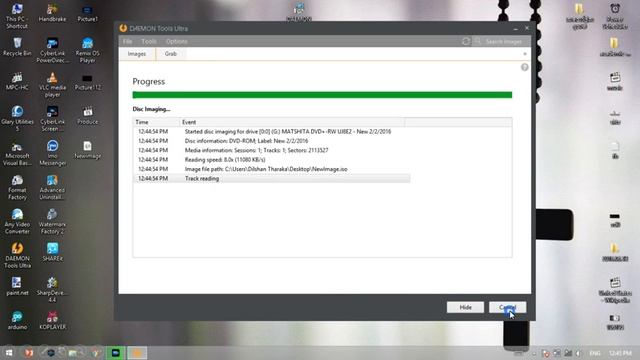Select Glary Utilities 5 desktop icon
Screen dimensions: 640x360
[17, 118]
